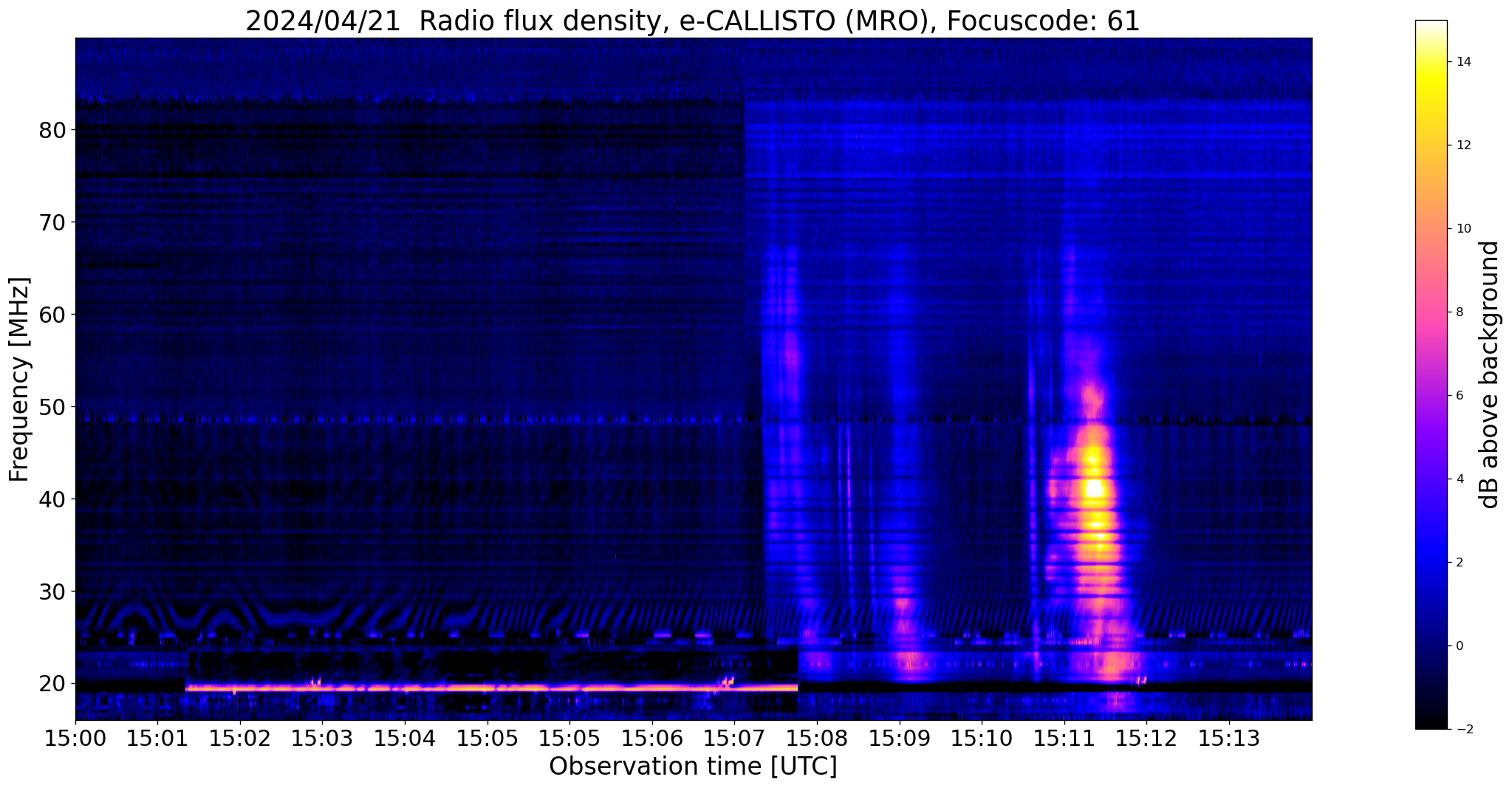Click the 15:11 time tick label
1512x788 pixels.
[1064, 739]
